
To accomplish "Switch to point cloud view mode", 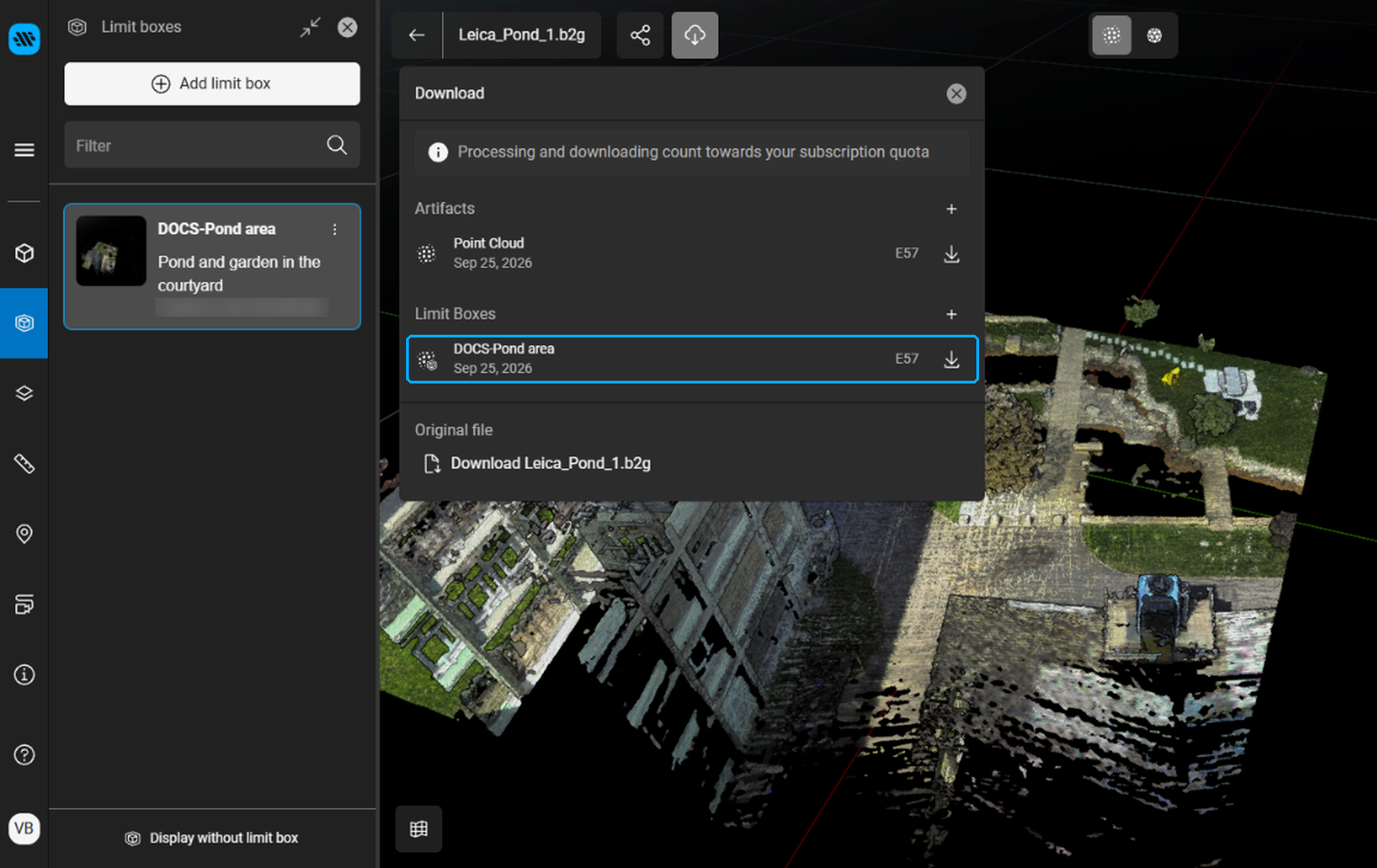I will click(1112, 35).
